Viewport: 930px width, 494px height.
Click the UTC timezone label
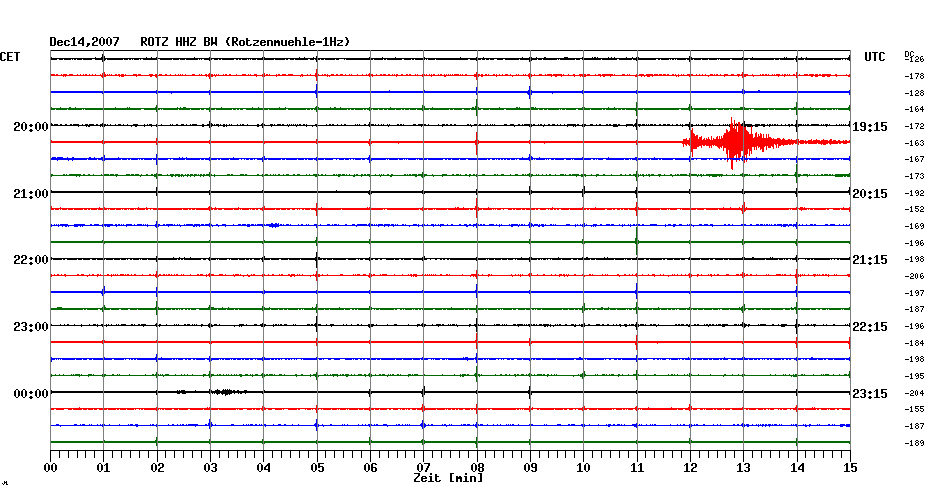[x=875, y=57]
